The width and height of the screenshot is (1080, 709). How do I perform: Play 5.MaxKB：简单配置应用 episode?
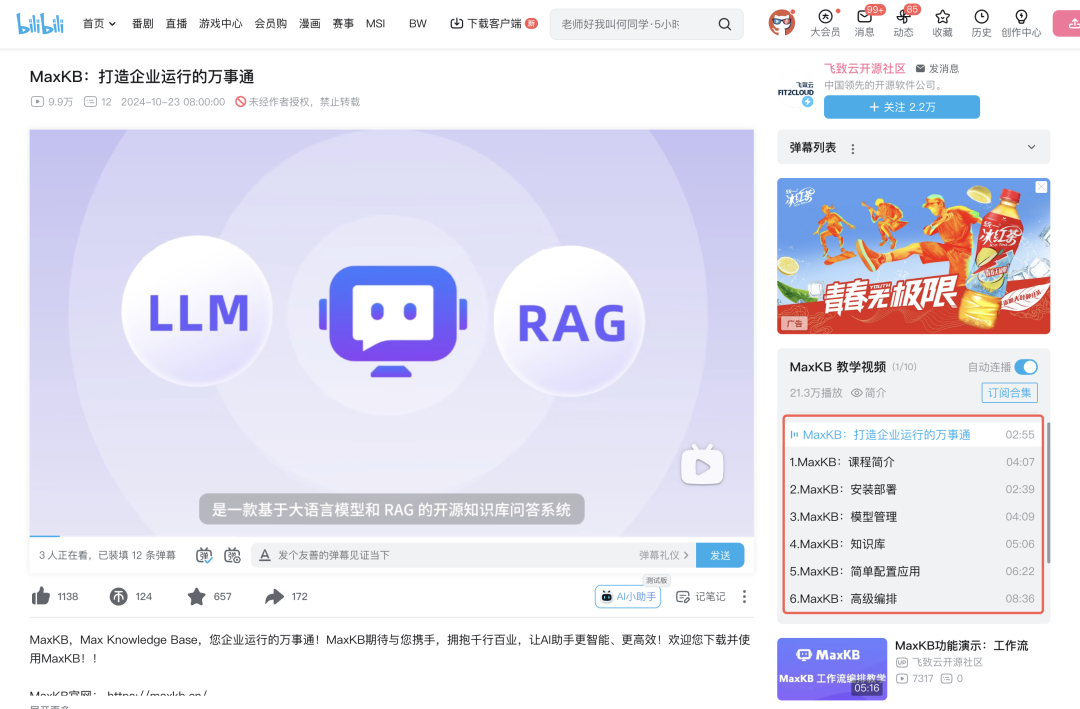click(x=912, y=571)
